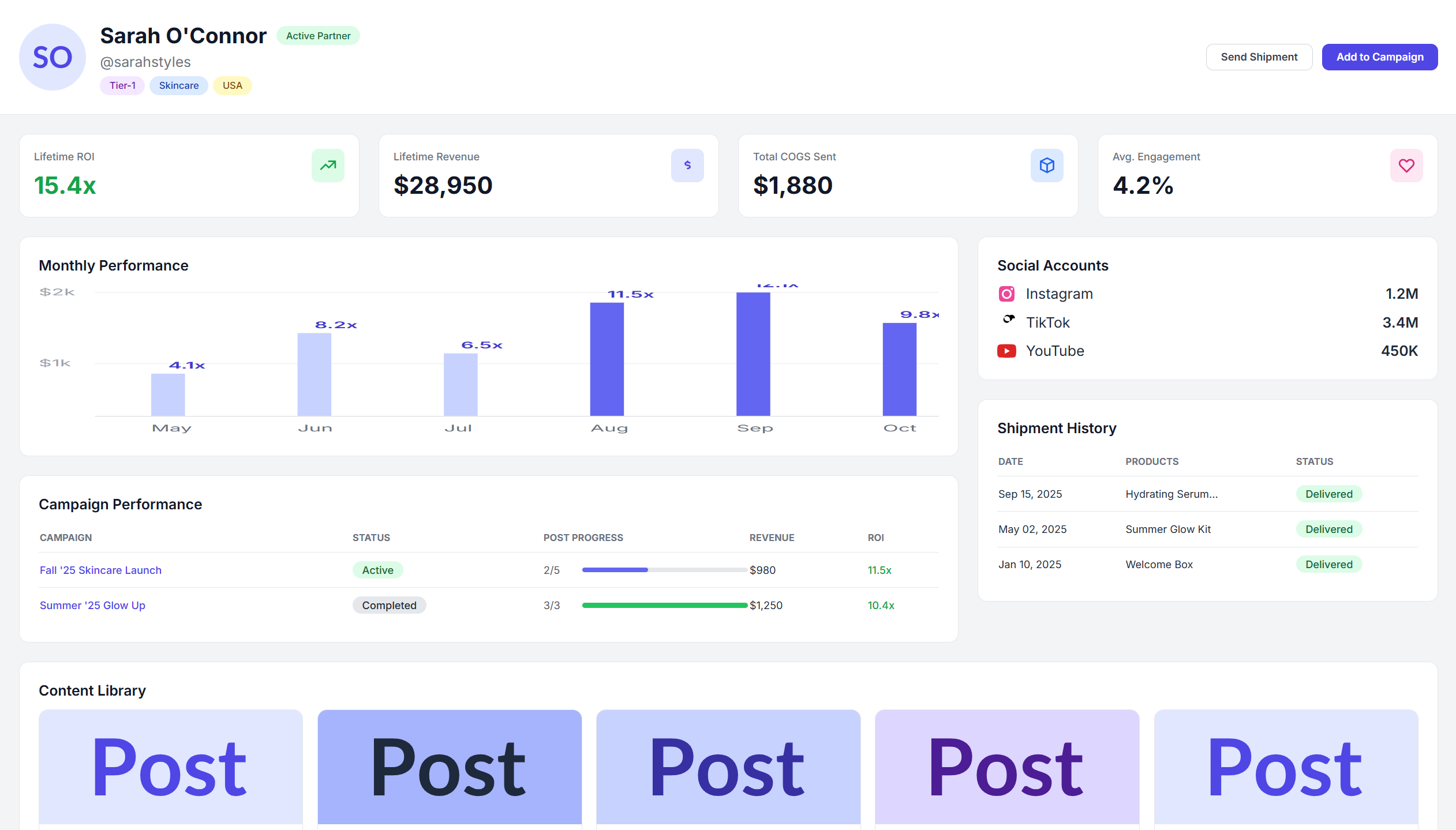Click the YouTube logo icon
1456x830 pixels.
(x=1006, y=351)
